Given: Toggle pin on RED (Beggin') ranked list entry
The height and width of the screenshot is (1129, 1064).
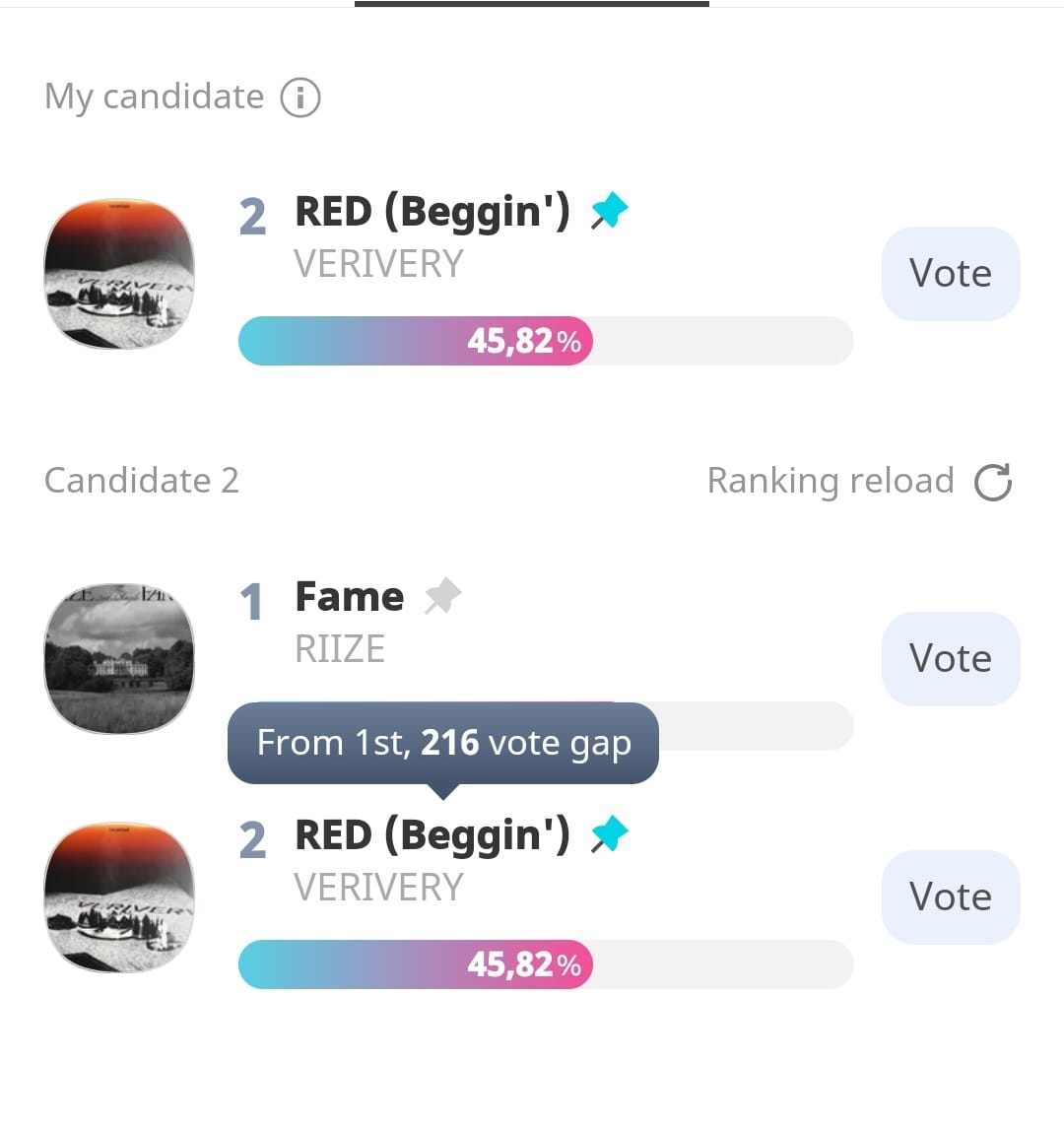Looking at the screenshot, I should click(x=609, y=834).
